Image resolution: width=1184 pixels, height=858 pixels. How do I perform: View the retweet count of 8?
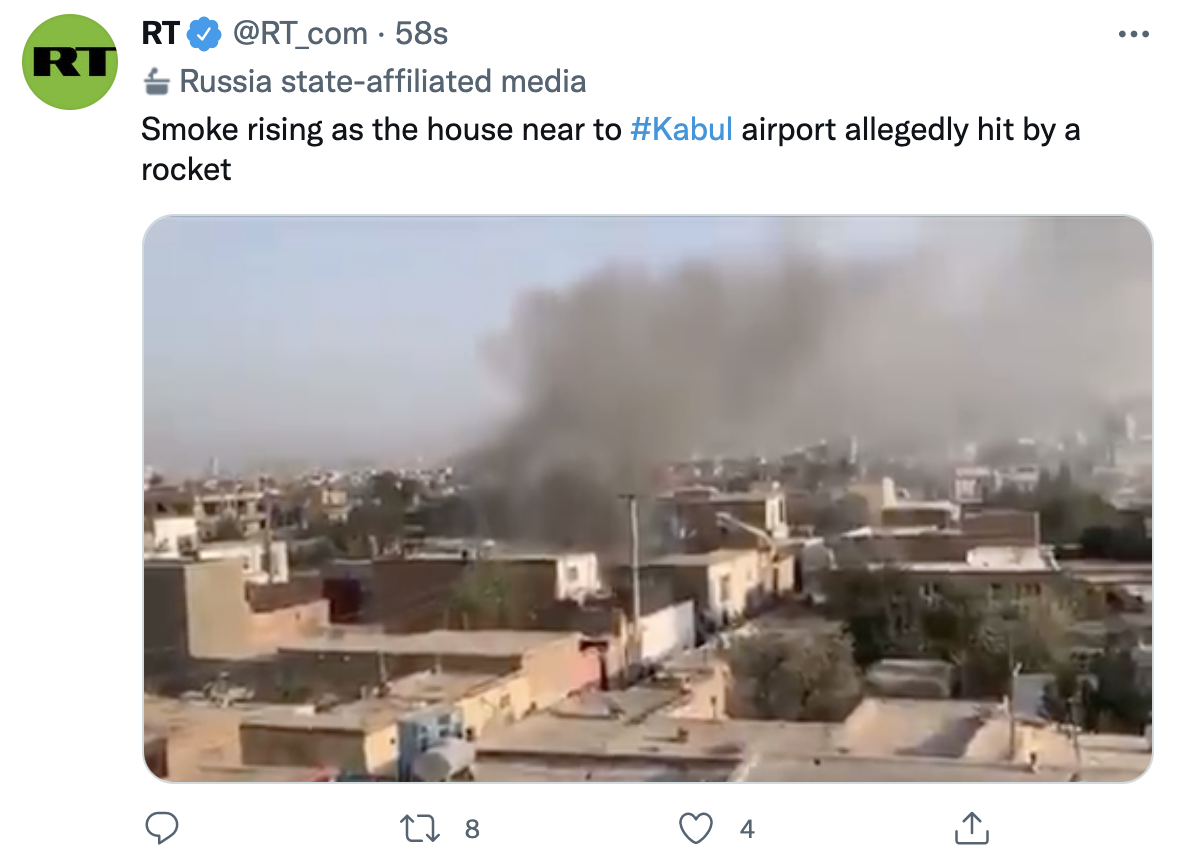pyautogui.click(x=472, y=829)
